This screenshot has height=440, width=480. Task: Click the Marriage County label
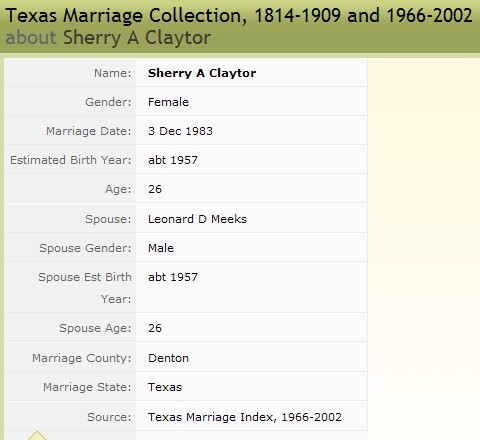click(x=82, y=358)
